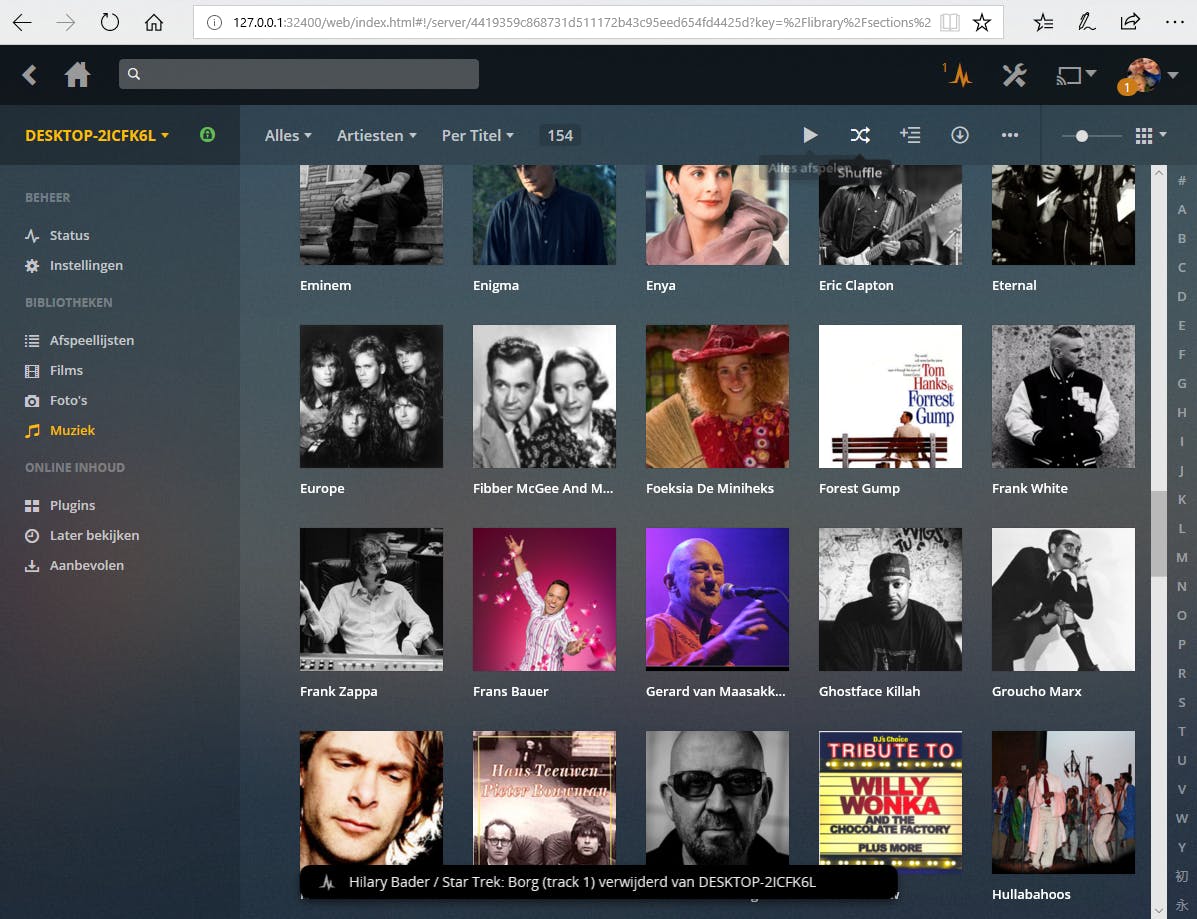
Task: Check server activity via the orange activity icon
Action: tap(958, 74)
